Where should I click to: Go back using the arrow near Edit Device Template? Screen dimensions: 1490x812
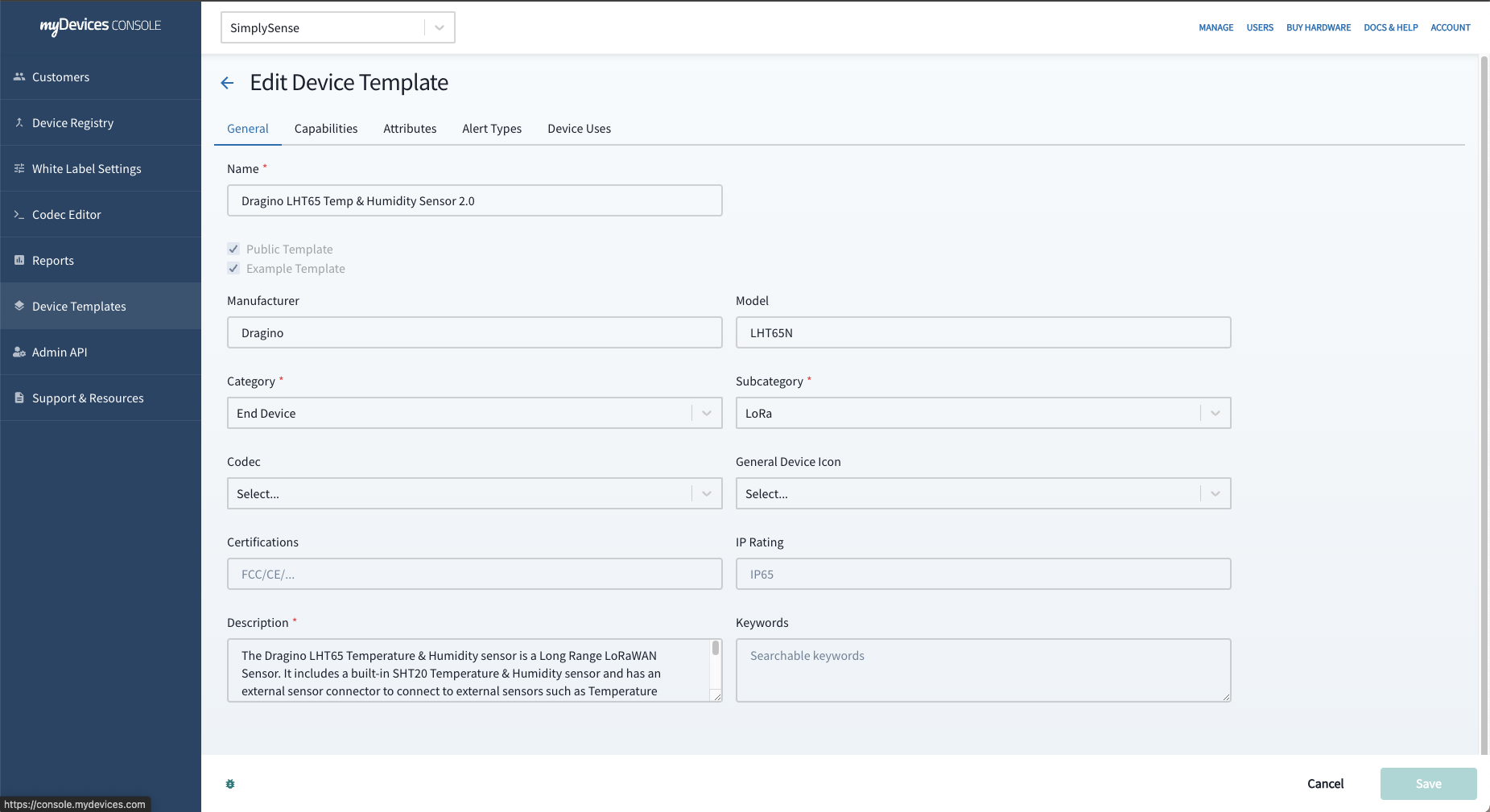[227, 83]
